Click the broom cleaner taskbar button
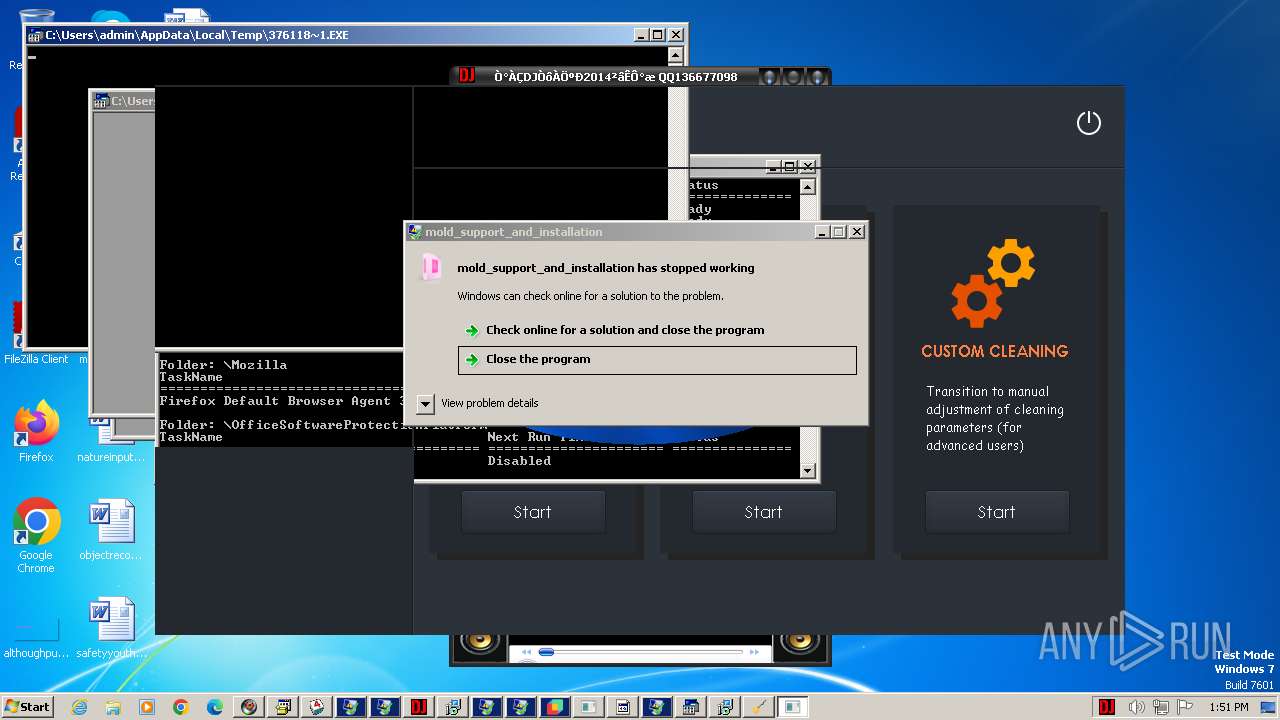The image size is (1280, 720). (759, 707)
